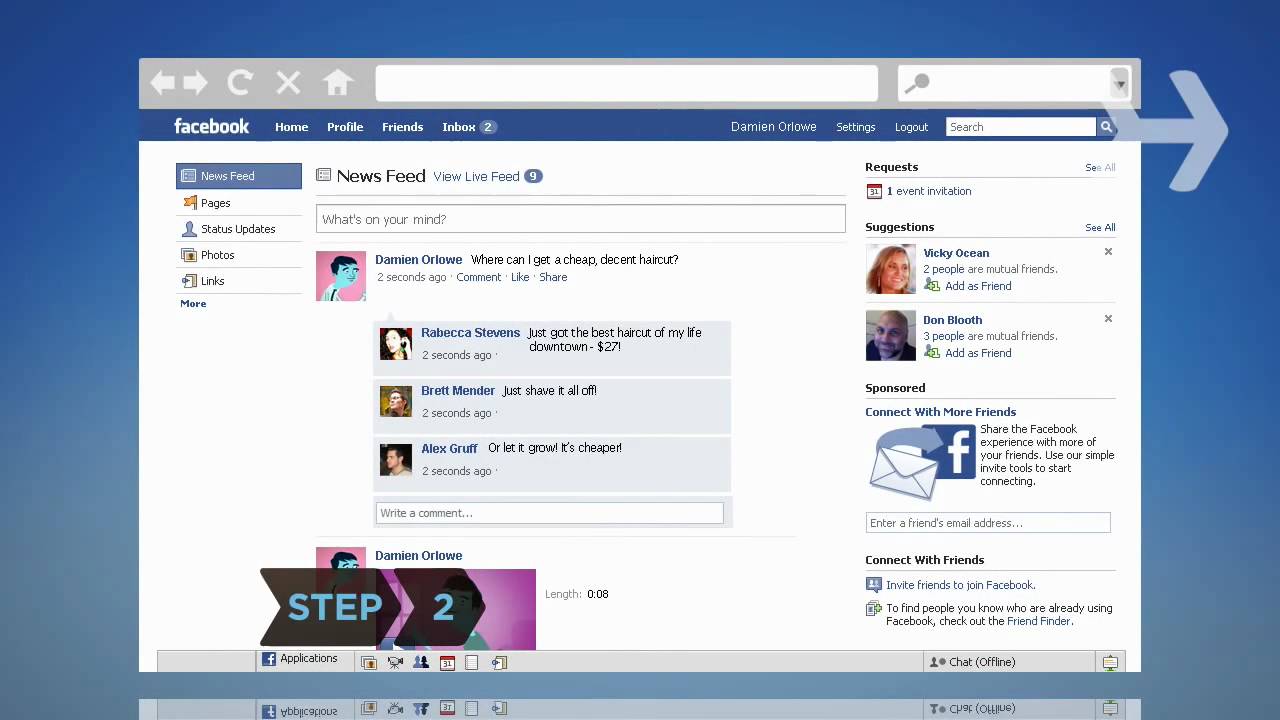Click the browser forward arrow
1280x720 pixels.
pyautogui.click(x=195, y=82)
